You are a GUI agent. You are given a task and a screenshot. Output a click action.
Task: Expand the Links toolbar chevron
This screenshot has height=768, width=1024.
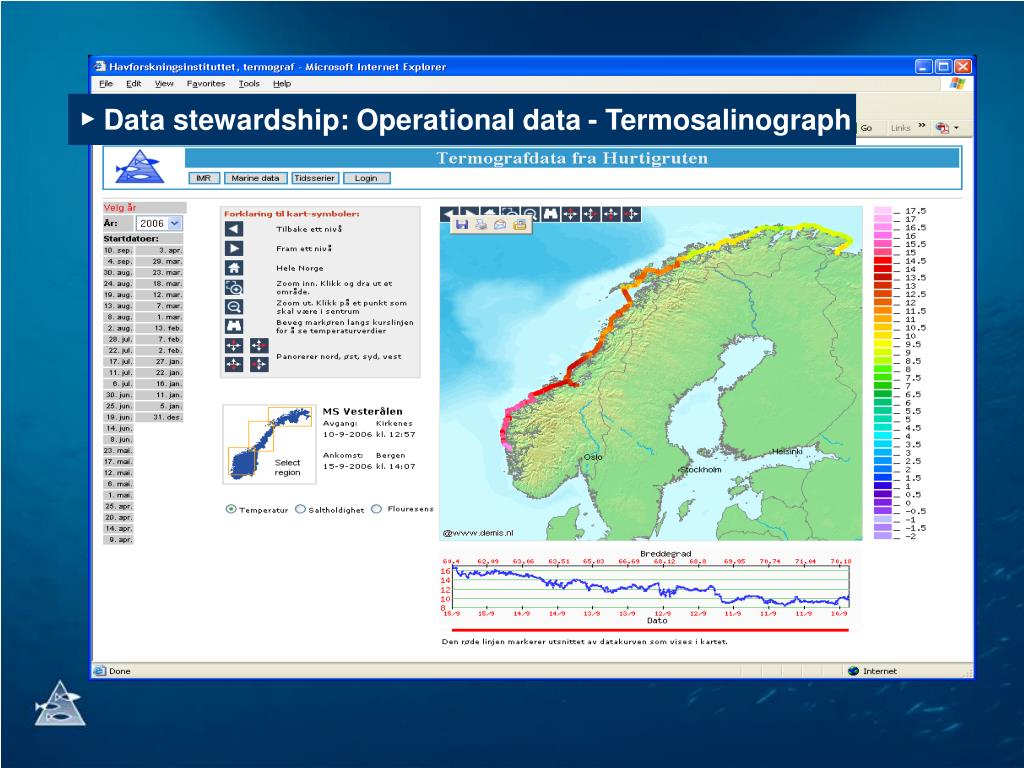click(922, 126)
